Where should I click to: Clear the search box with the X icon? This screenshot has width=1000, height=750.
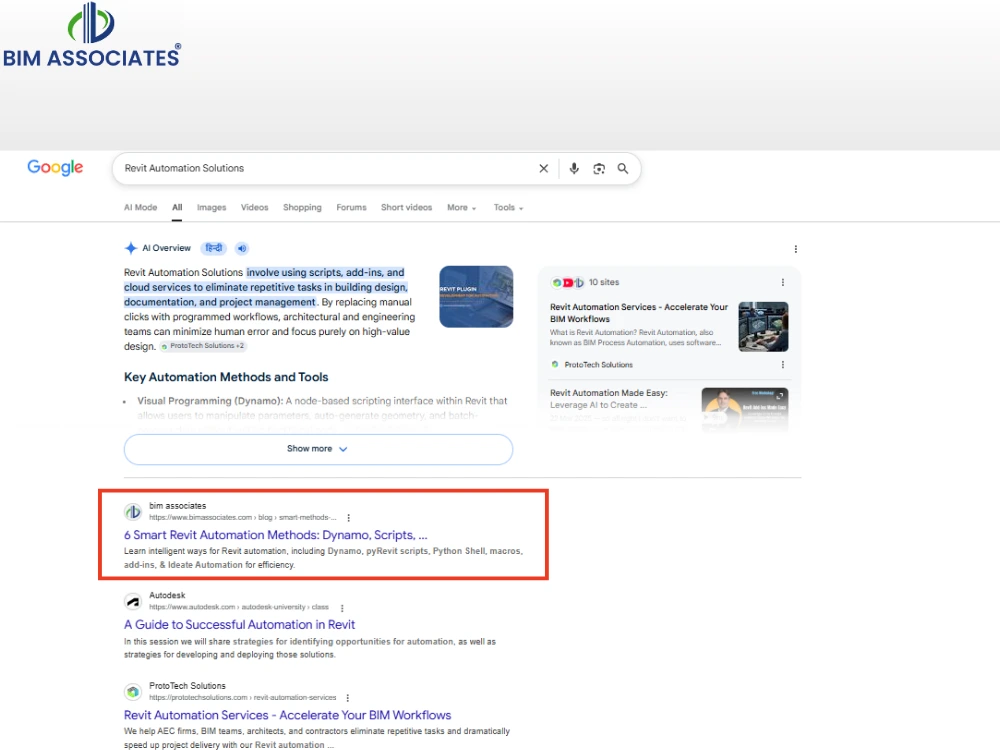[543, 168]
